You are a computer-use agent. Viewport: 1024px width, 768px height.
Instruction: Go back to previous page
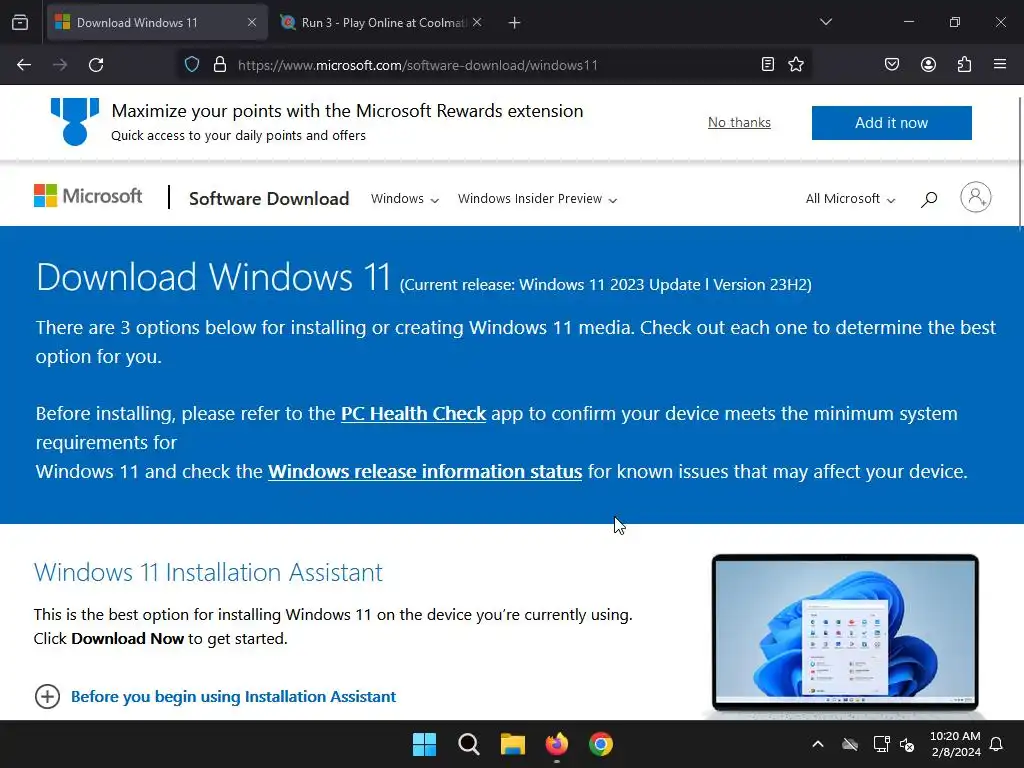tap(24, 65)
